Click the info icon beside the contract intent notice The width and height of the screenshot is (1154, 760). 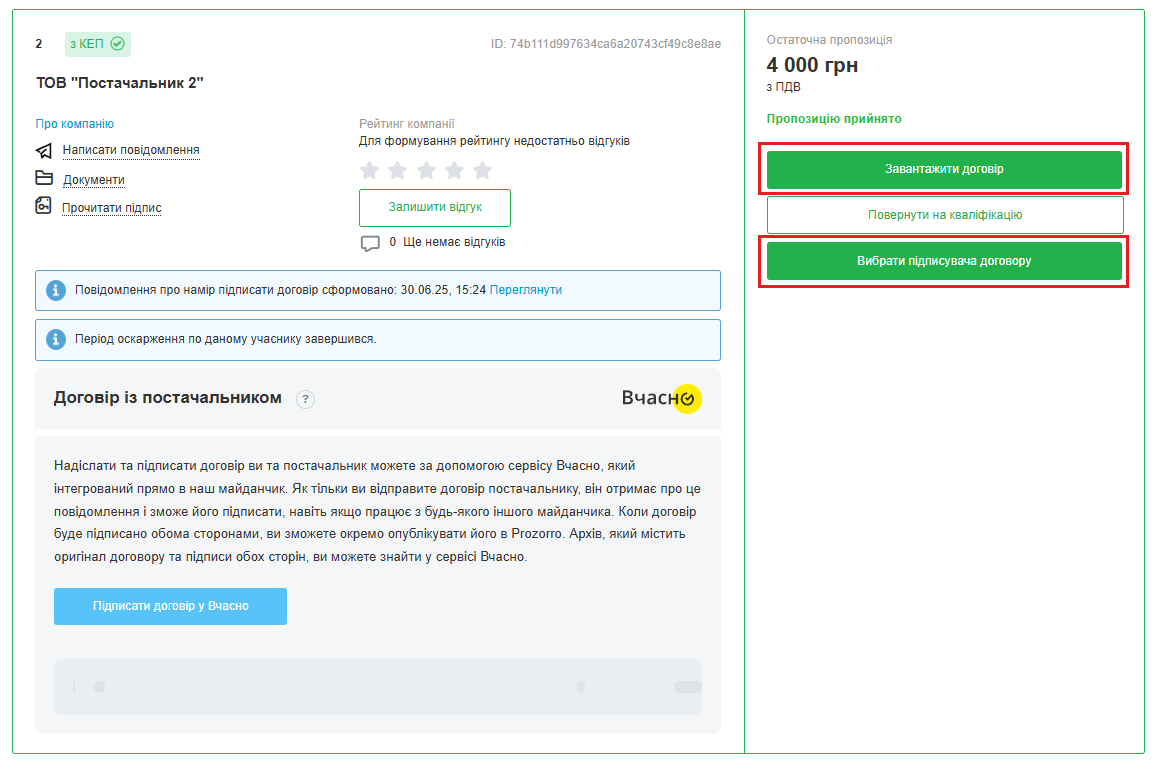coord(56,290)
